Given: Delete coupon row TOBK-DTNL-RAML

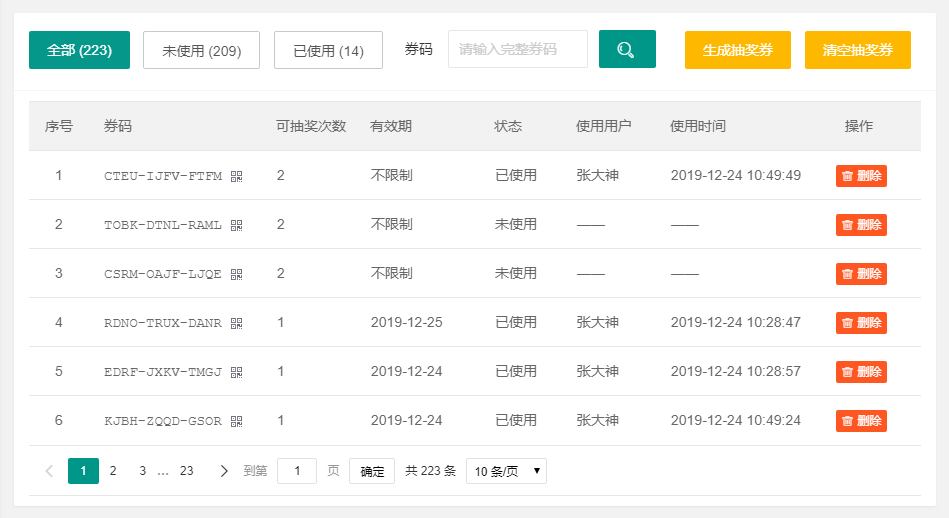Looking at the screenshot, I should tap(861, 225).
